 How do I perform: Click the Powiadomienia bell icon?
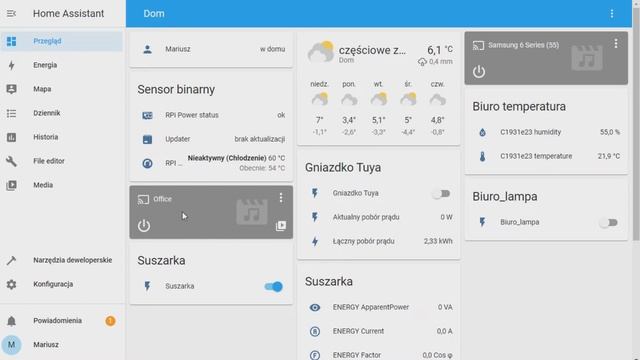tap(11, 321)
